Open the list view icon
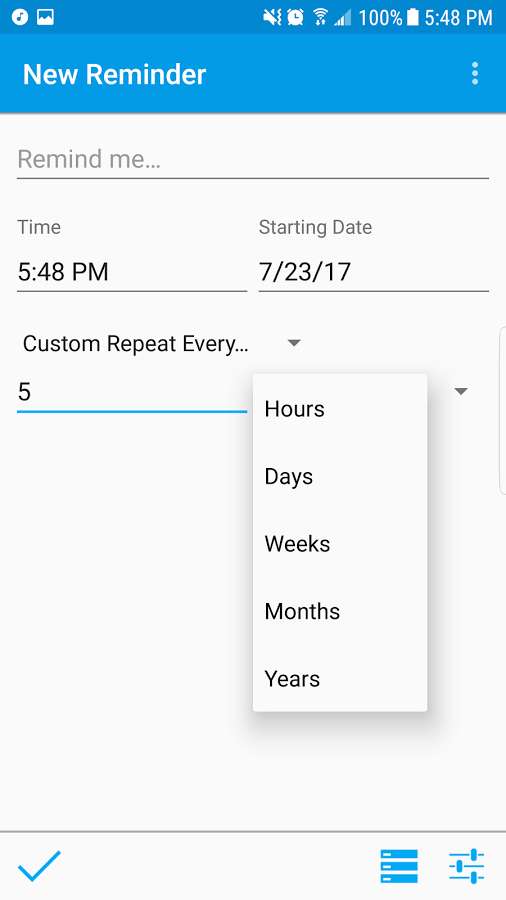The width and height of the screenshot is (506, 900). coord(399,866)
